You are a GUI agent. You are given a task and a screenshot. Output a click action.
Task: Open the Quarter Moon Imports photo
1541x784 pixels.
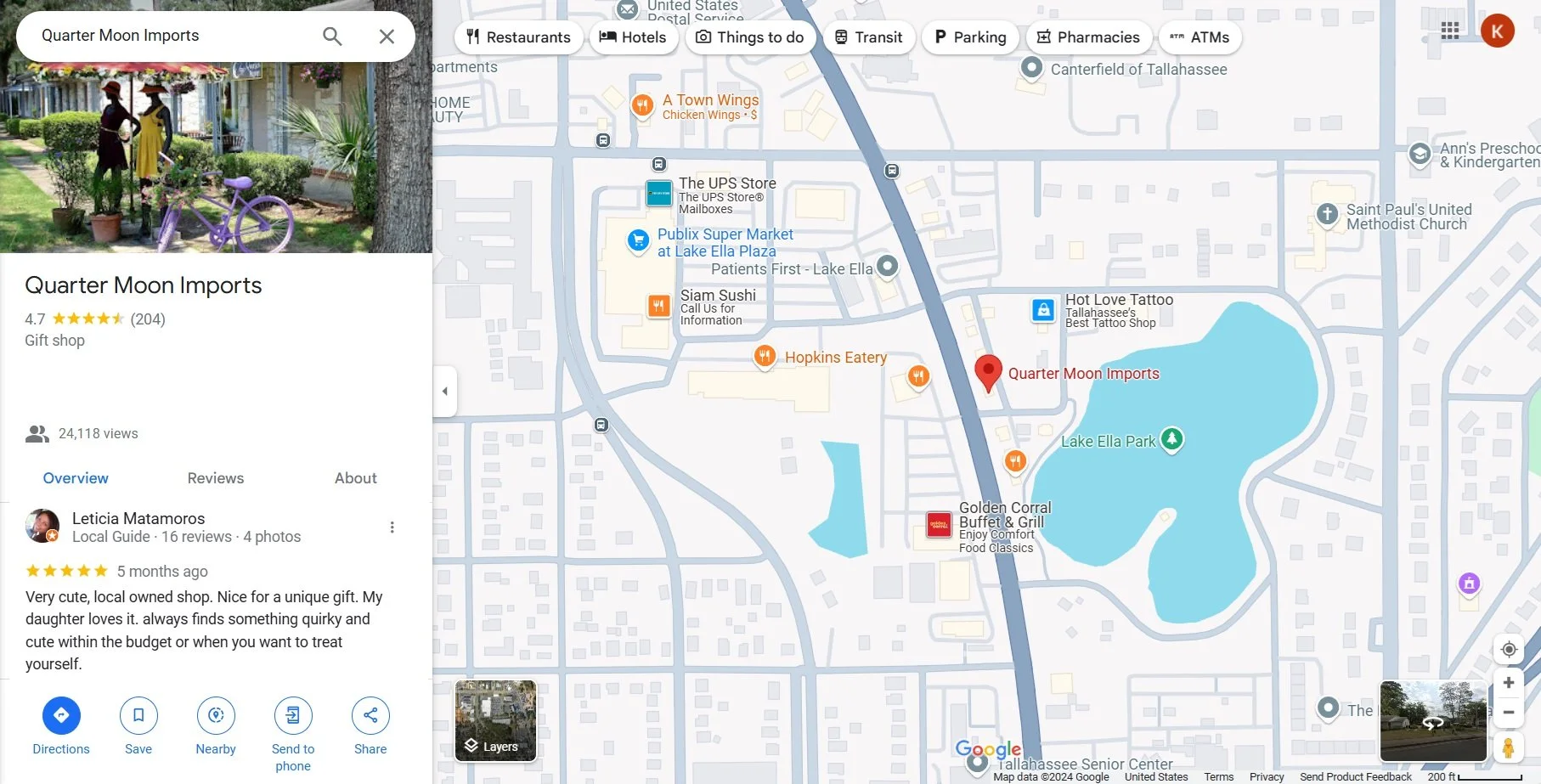(216, 157)
